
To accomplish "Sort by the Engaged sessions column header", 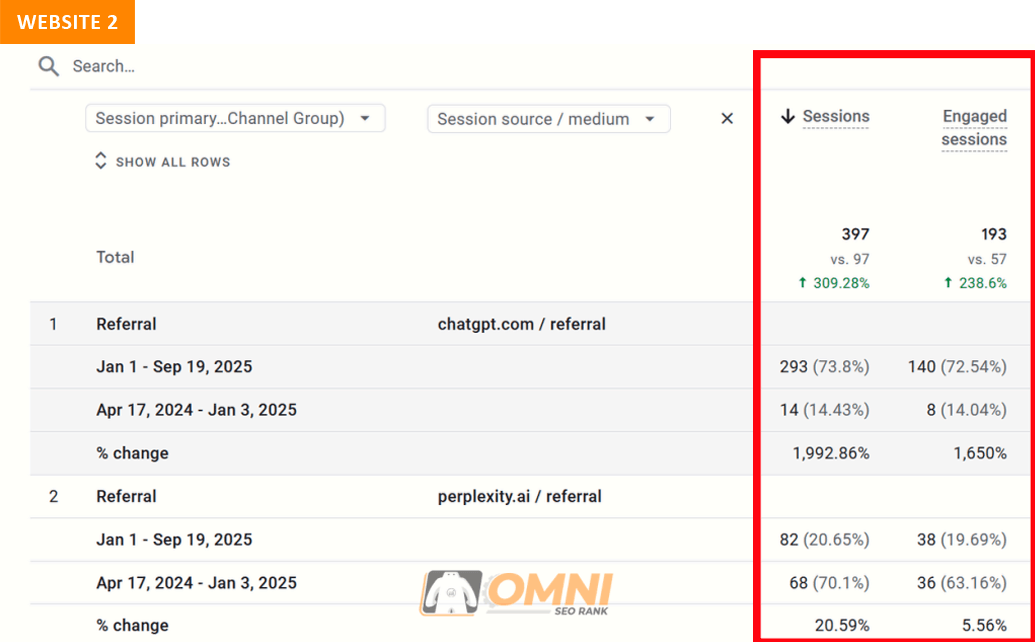I will (x=974, y=128).
